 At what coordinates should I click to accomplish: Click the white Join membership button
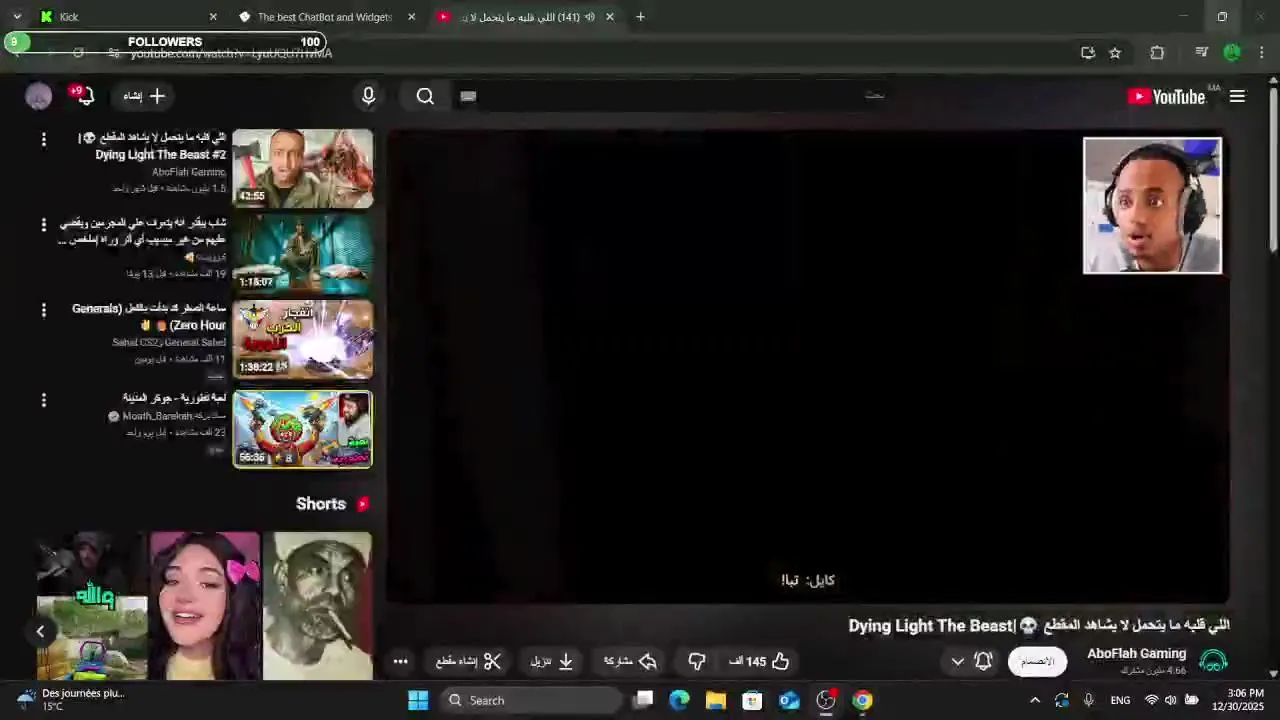1037,661
